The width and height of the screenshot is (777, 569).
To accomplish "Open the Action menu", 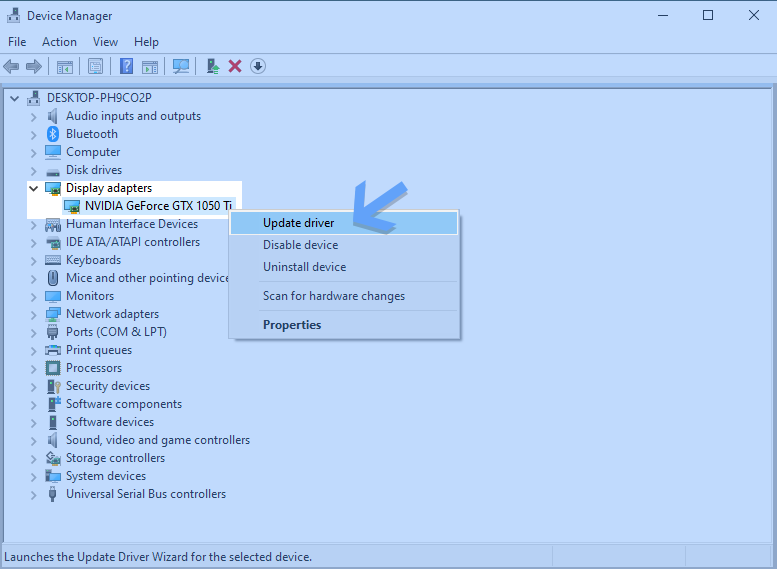I will (x=59, y=42).
